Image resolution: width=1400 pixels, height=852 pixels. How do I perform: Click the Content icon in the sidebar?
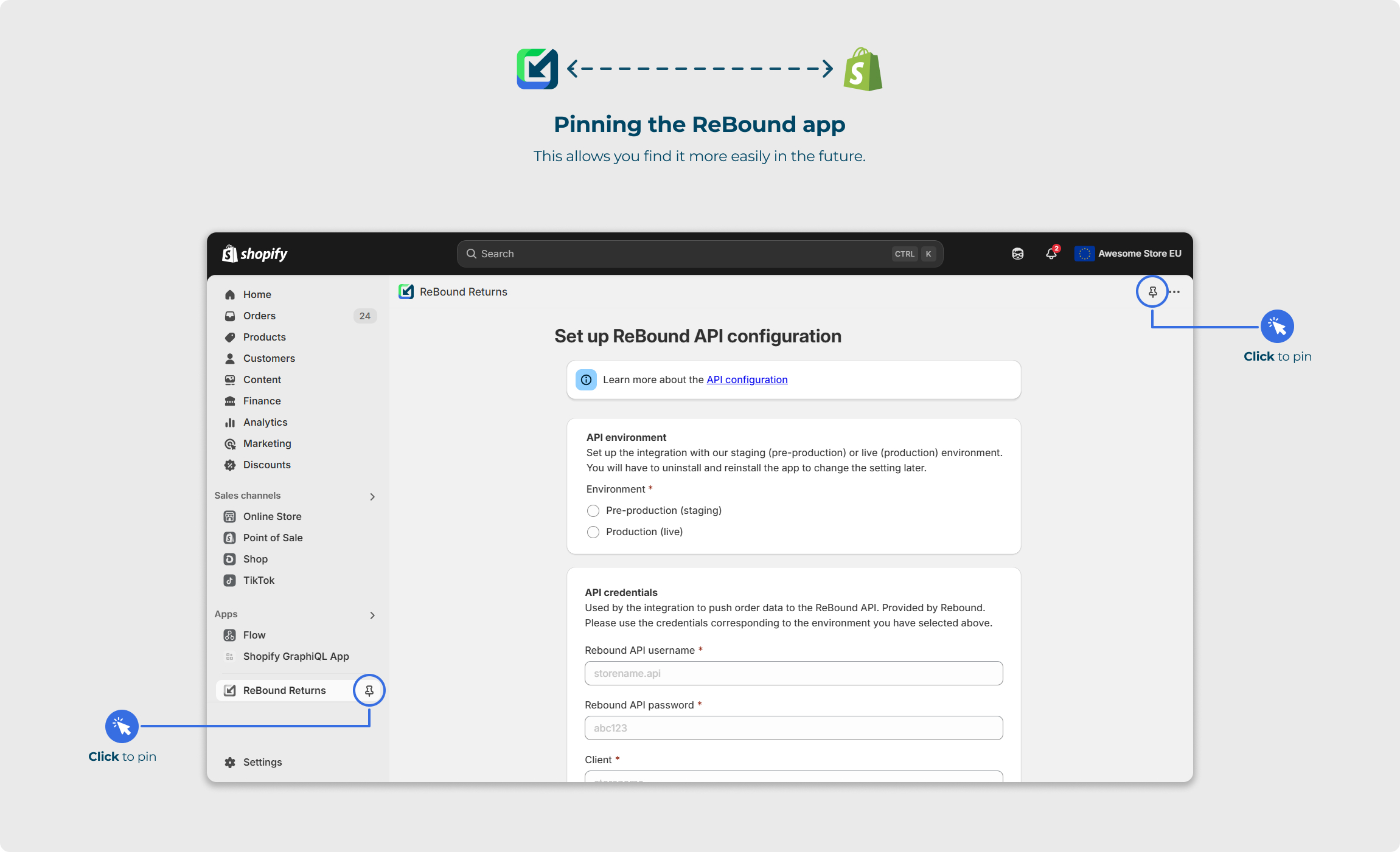pyautogui.click(x=230, y=379)
